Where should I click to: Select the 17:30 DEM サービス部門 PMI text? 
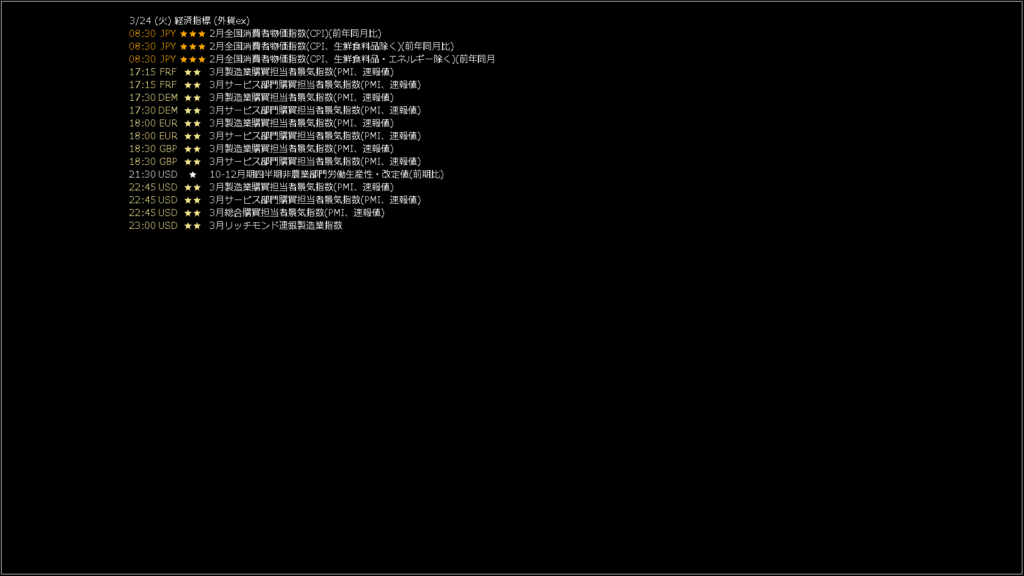click(315, 110)
